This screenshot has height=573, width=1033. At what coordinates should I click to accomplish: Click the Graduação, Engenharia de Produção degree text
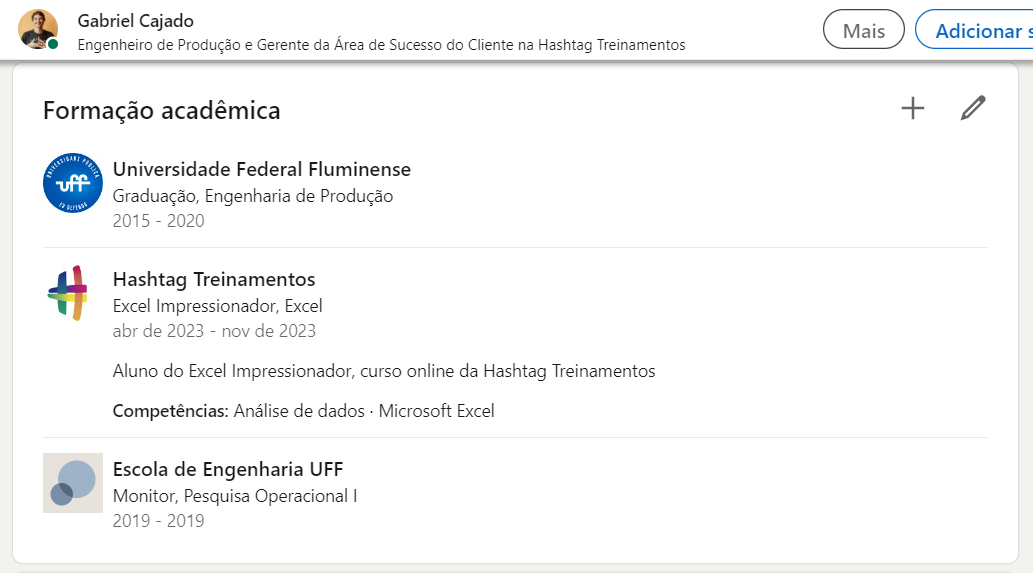[253, 196]
